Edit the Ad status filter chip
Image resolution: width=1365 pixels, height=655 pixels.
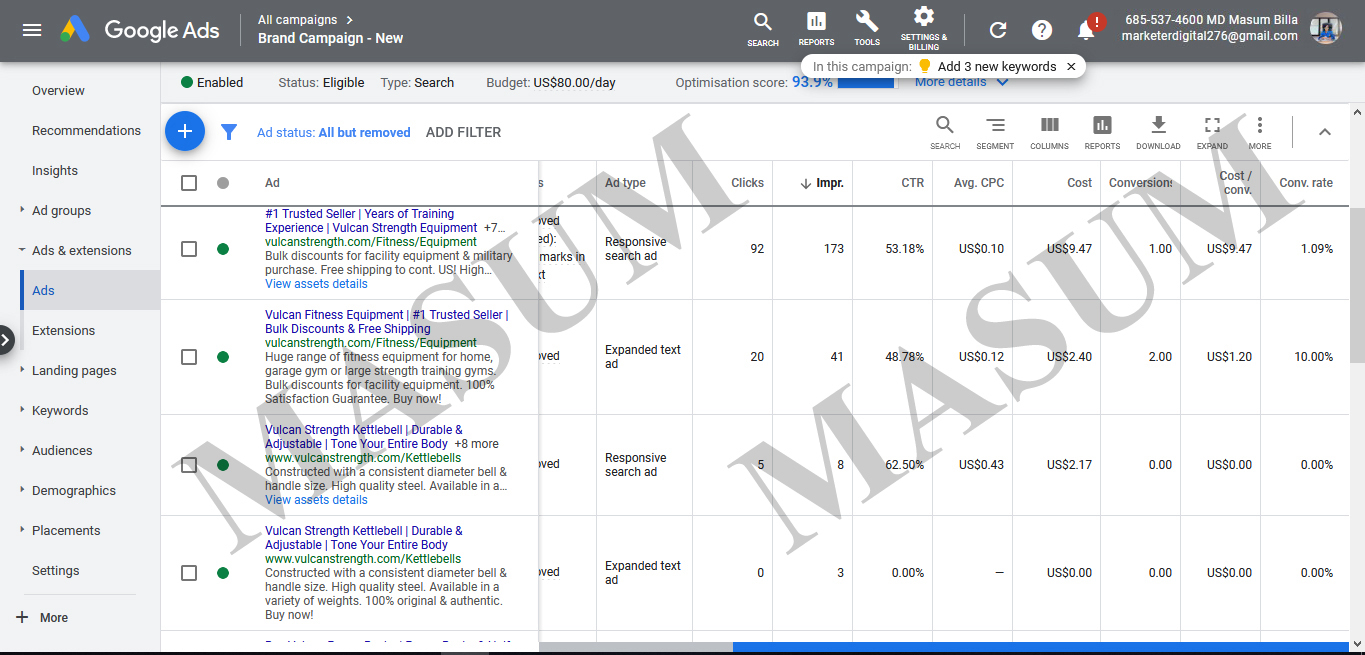tap(334, 132)
